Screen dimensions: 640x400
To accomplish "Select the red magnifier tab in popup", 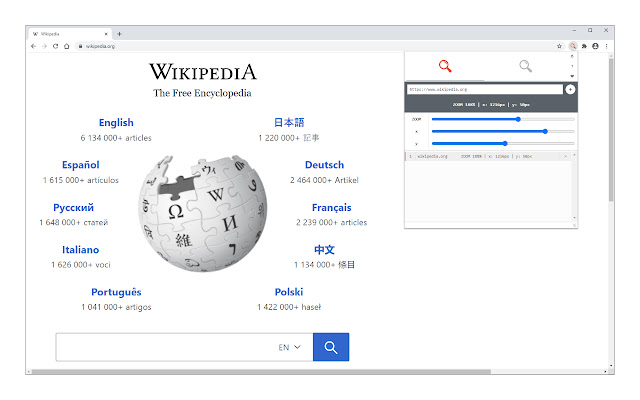I will point(445,66).
